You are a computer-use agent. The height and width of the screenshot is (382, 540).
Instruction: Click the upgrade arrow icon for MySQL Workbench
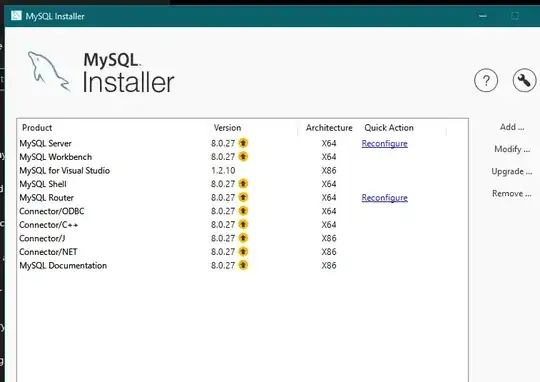pos(243,156)
